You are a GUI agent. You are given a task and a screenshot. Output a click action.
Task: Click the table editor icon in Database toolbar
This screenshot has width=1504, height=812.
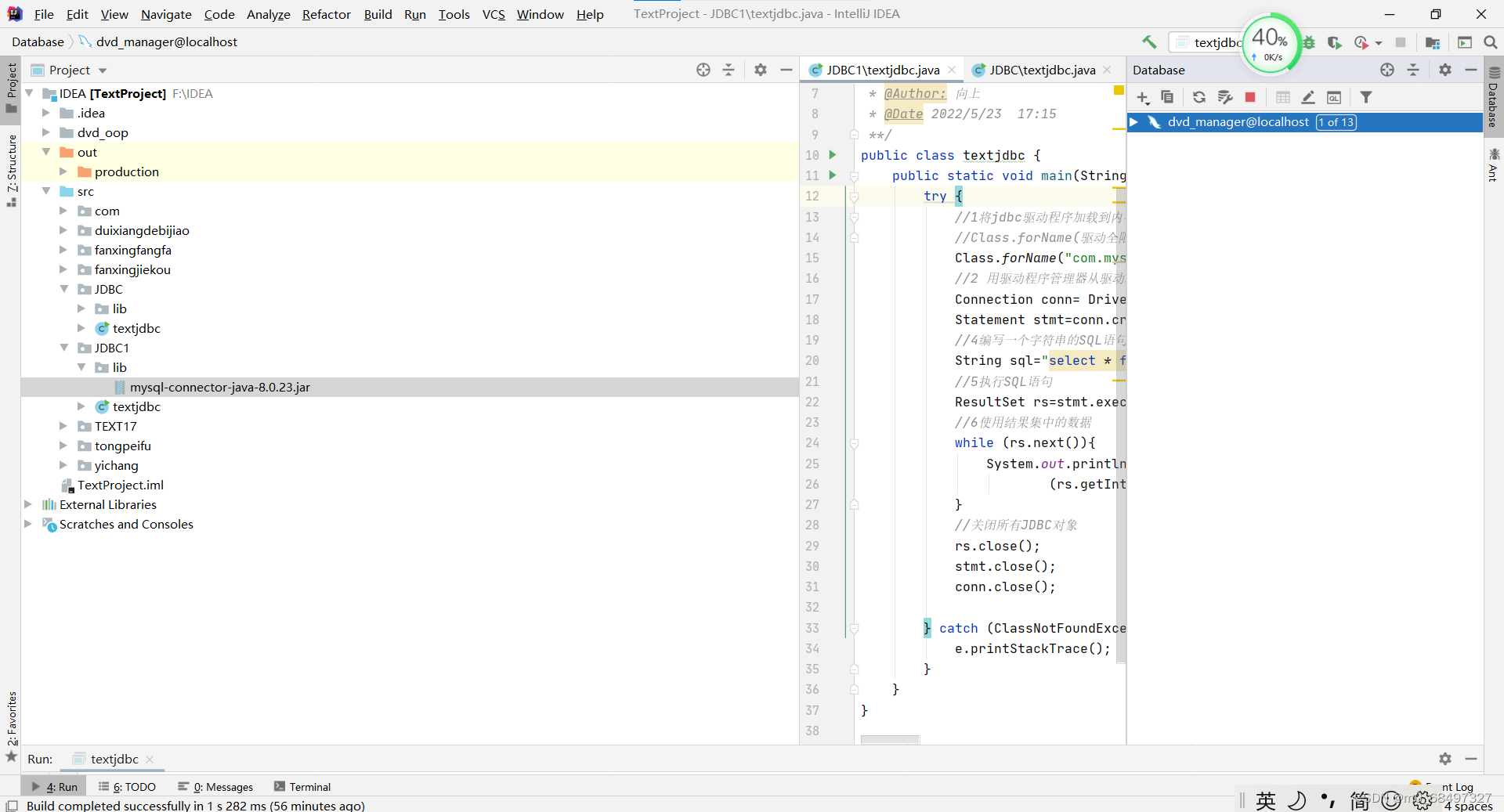pos(1283,97)
